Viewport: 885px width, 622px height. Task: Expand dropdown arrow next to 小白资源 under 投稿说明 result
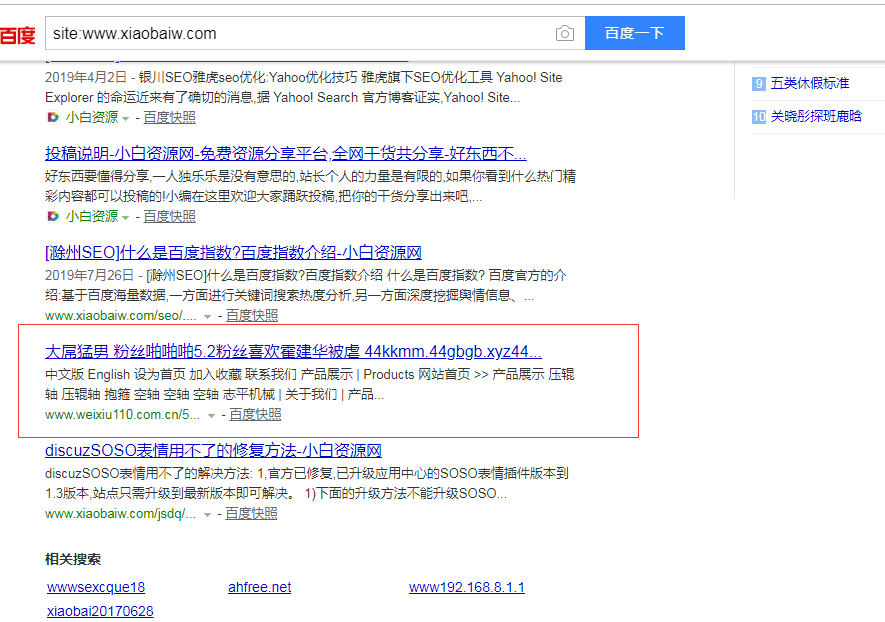[x=125, y=218]
